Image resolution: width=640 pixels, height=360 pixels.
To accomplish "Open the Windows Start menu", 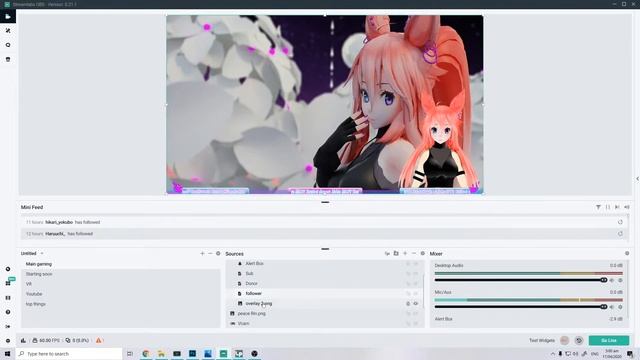I will pyautogui.click(x=7, y=353).
